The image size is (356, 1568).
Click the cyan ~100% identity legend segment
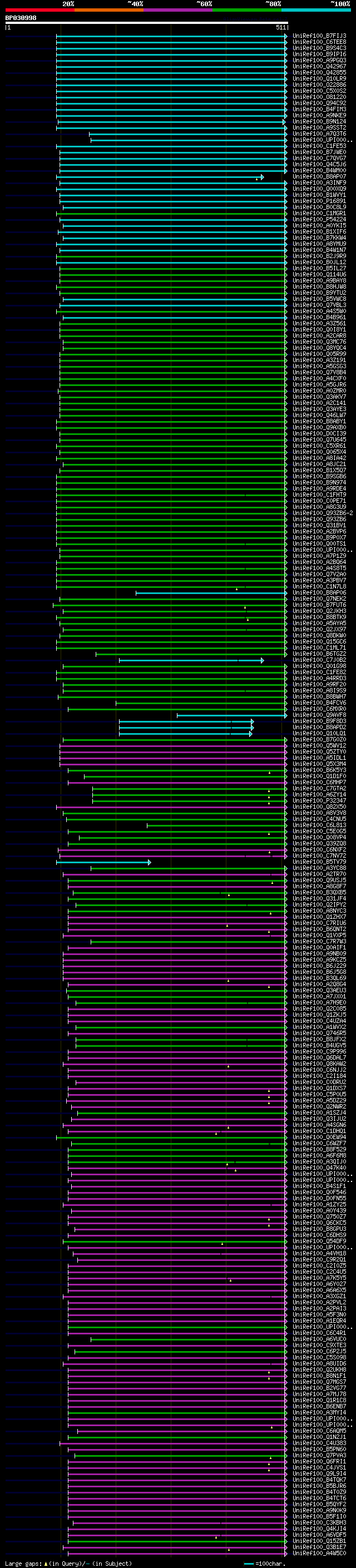pyautogui.click(x=316, y=10)
